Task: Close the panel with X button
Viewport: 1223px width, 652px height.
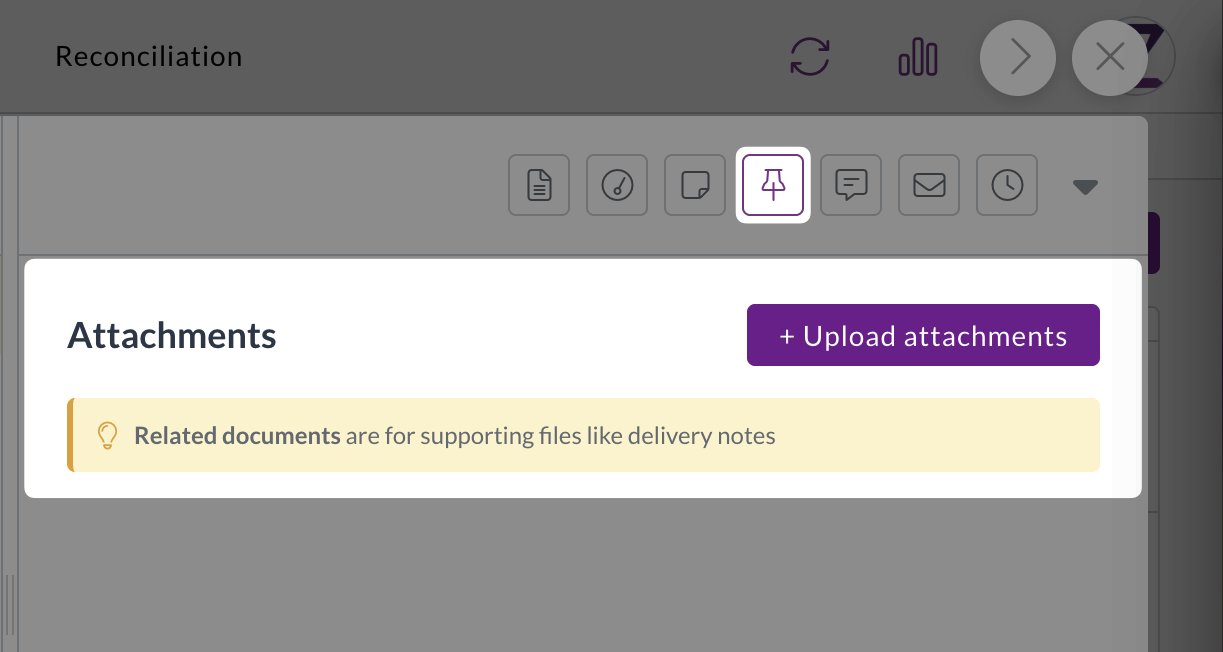Action: click(1109, 58)
